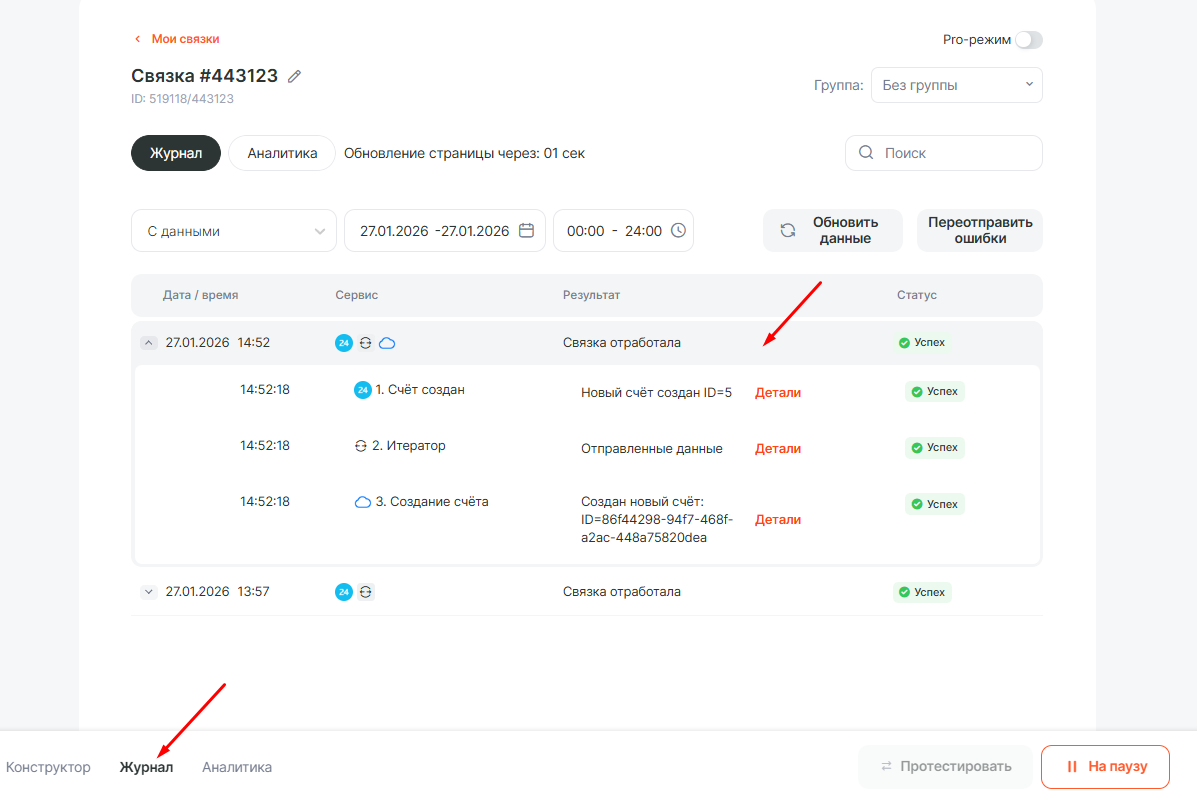Click the blue 24 icon beside Счёт создан
Viewport: 1197px width, 797px height.
(363, 390)
